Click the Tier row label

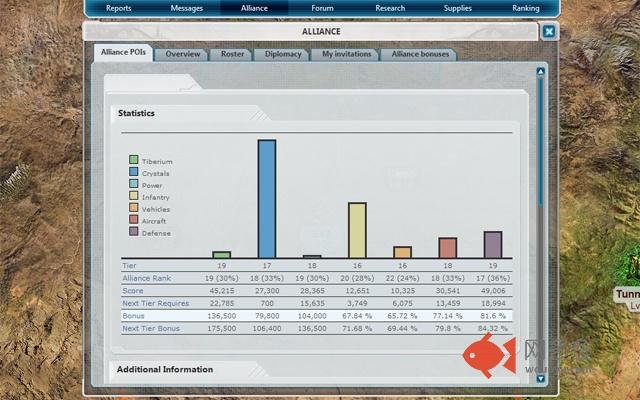(129, 266)
